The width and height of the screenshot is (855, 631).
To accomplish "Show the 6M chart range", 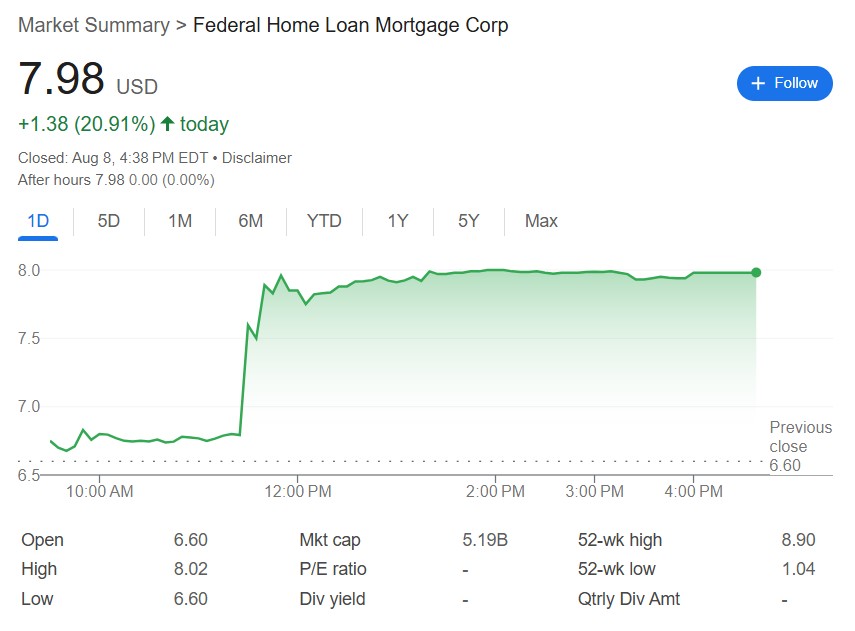I will pyautogui.click(x=251, y=221).
